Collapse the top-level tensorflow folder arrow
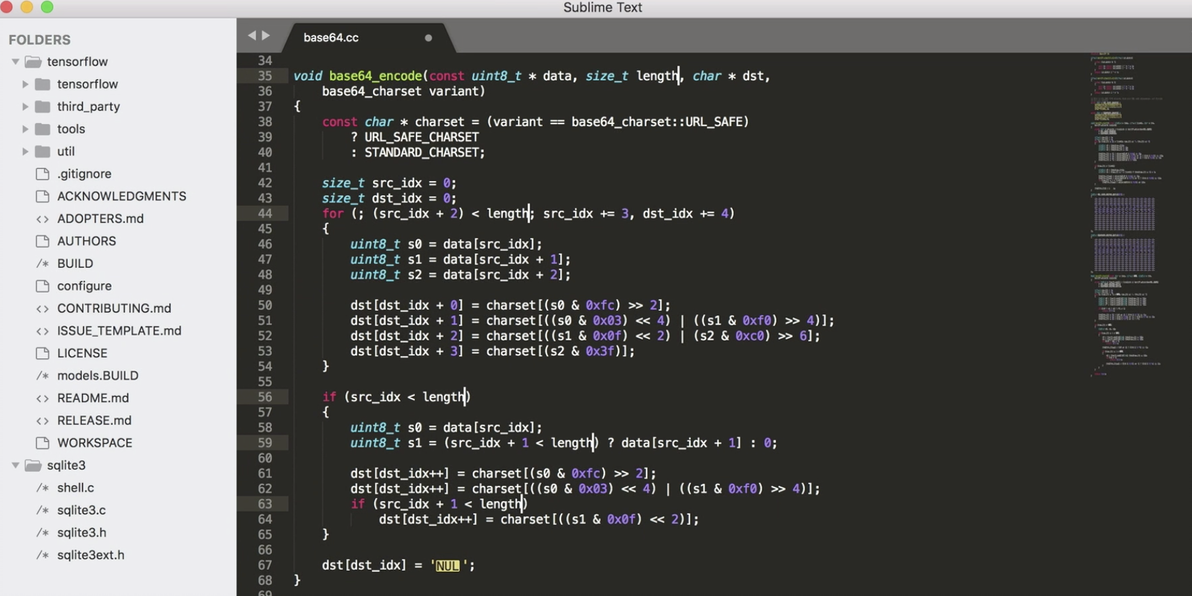This screenshot has width=1192, height=596. click(15, 62)
